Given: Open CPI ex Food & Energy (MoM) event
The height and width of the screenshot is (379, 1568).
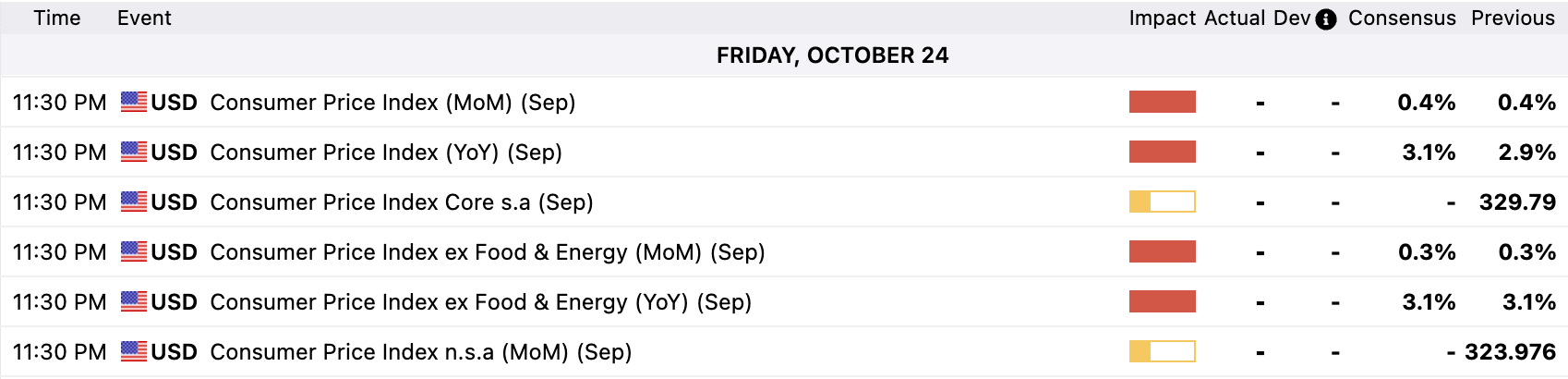Looking at the screenshot, I should [x=488, y=252].
